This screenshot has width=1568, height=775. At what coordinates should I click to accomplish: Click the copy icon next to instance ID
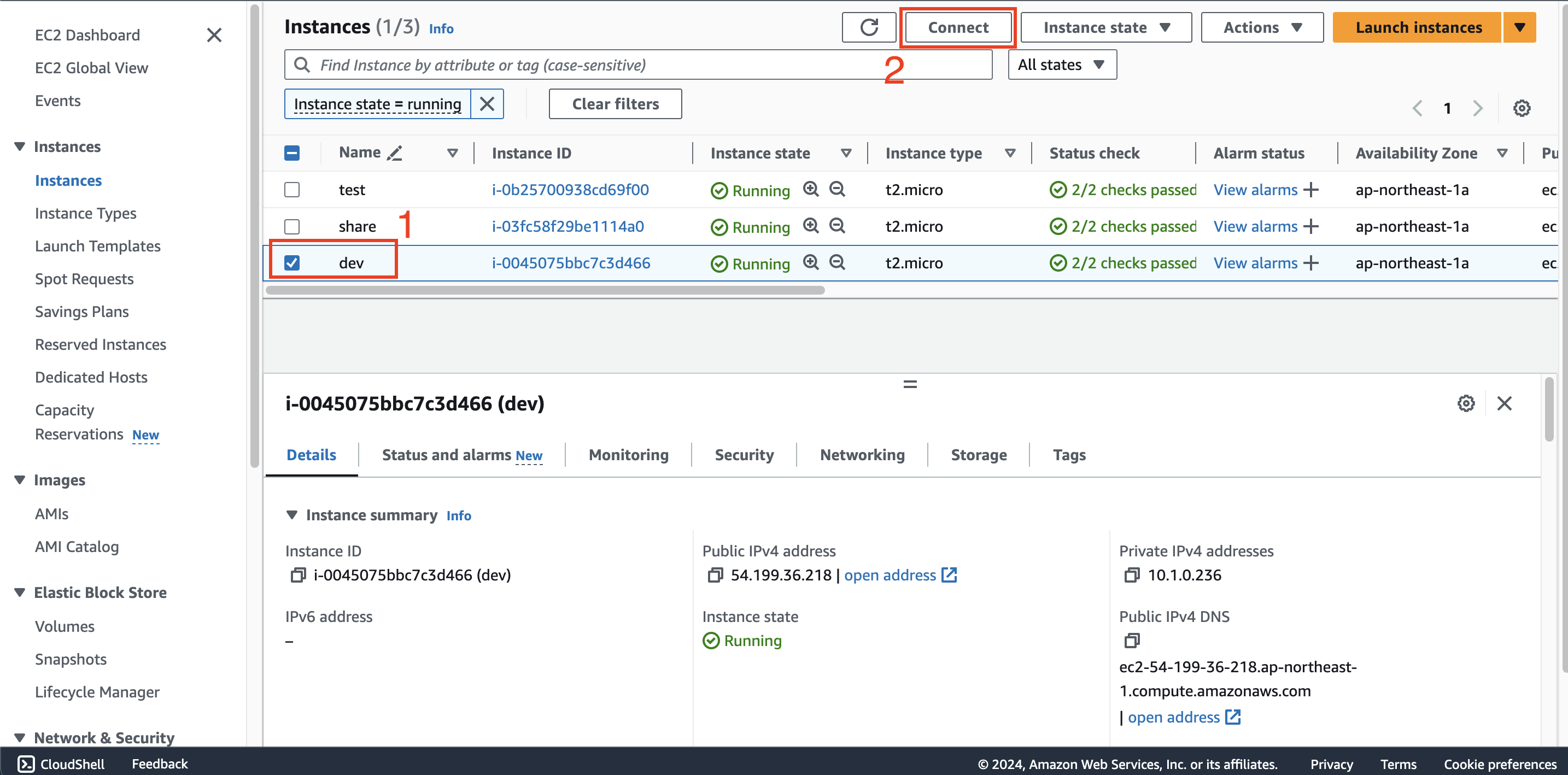click(296, 575)
